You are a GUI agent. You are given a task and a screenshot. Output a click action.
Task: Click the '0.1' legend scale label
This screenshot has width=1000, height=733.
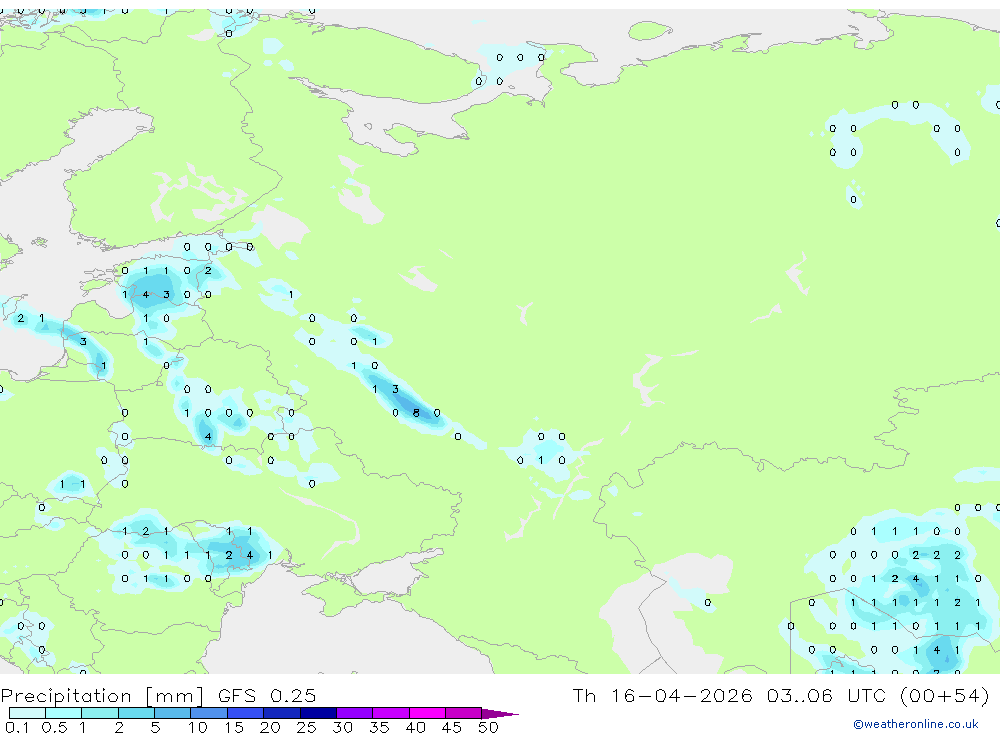pyautogui.click(x=17, y=727)
